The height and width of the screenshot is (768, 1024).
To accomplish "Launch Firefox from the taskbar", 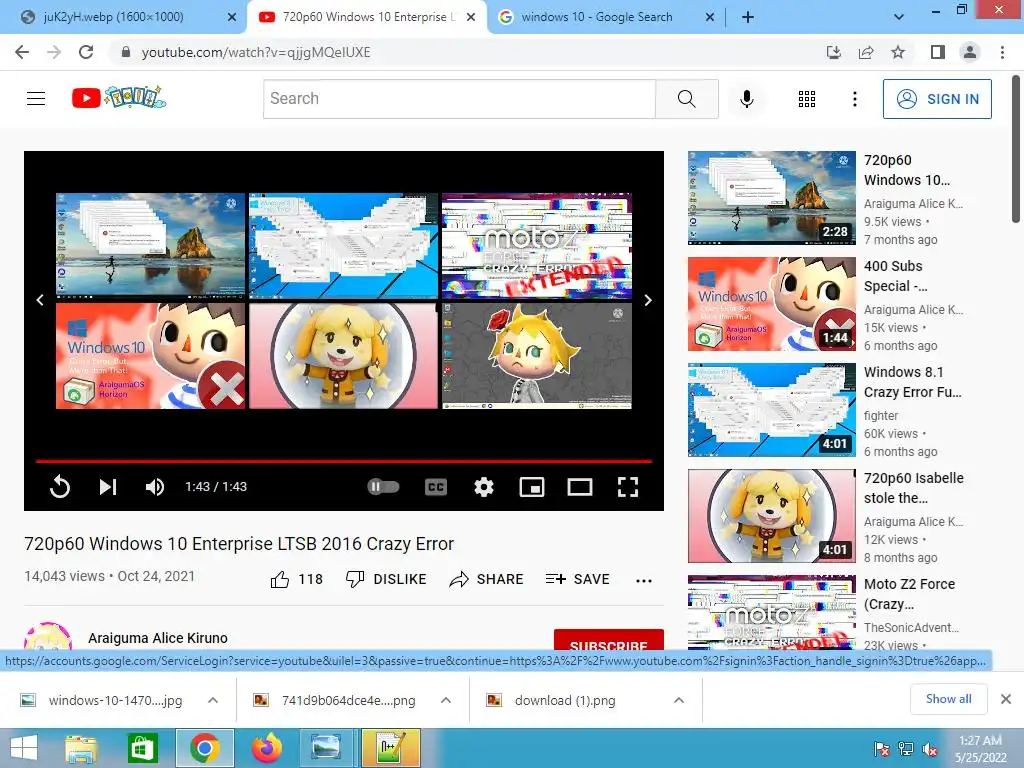I will click(266, 748).
